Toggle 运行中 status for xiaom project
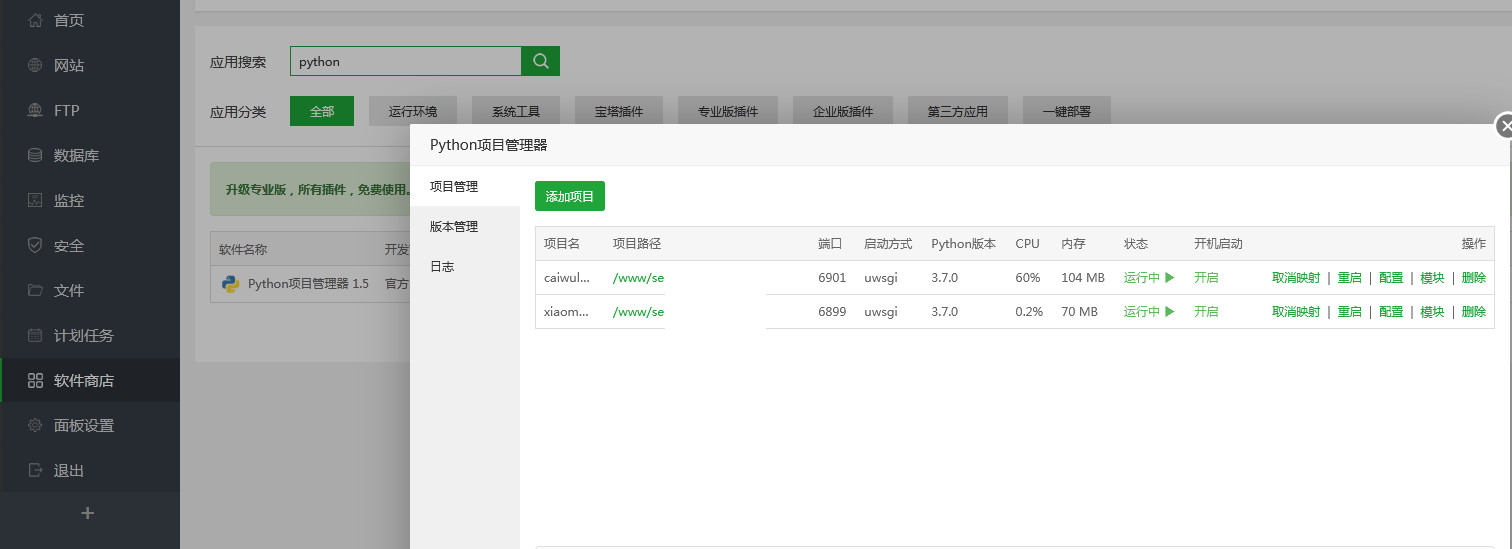 (x=1148, y=312)
